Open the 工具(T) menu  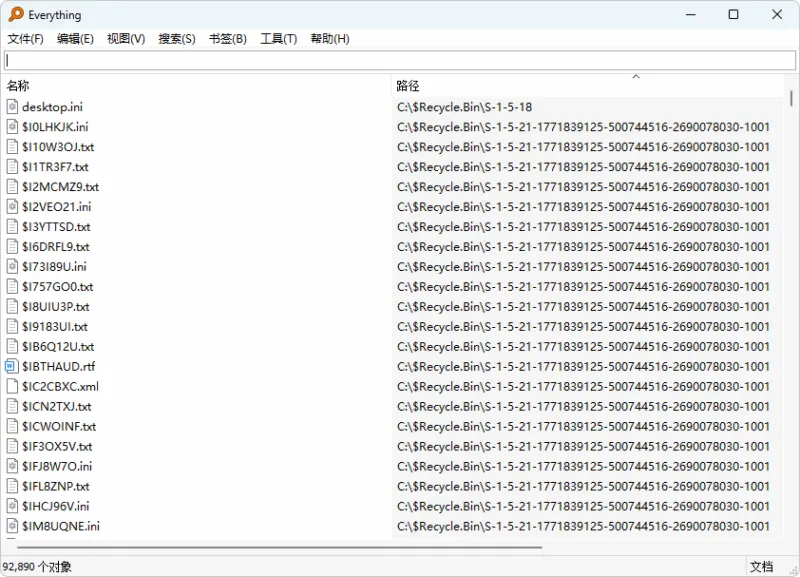point(279,39)
